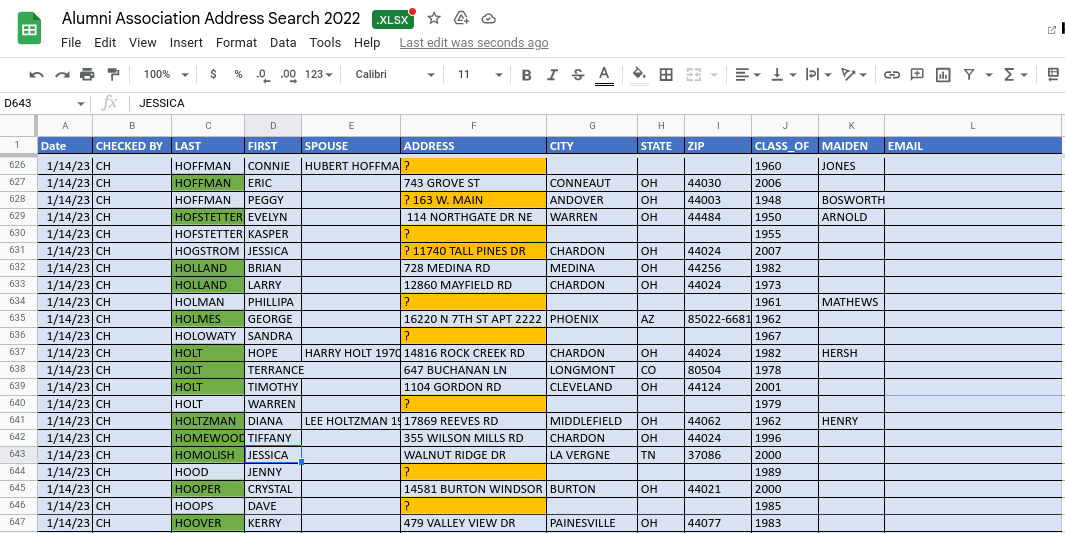This screenshot has height=533, width=1065.
Task: Check the cloud document status icon
Action: coord(488,18)
